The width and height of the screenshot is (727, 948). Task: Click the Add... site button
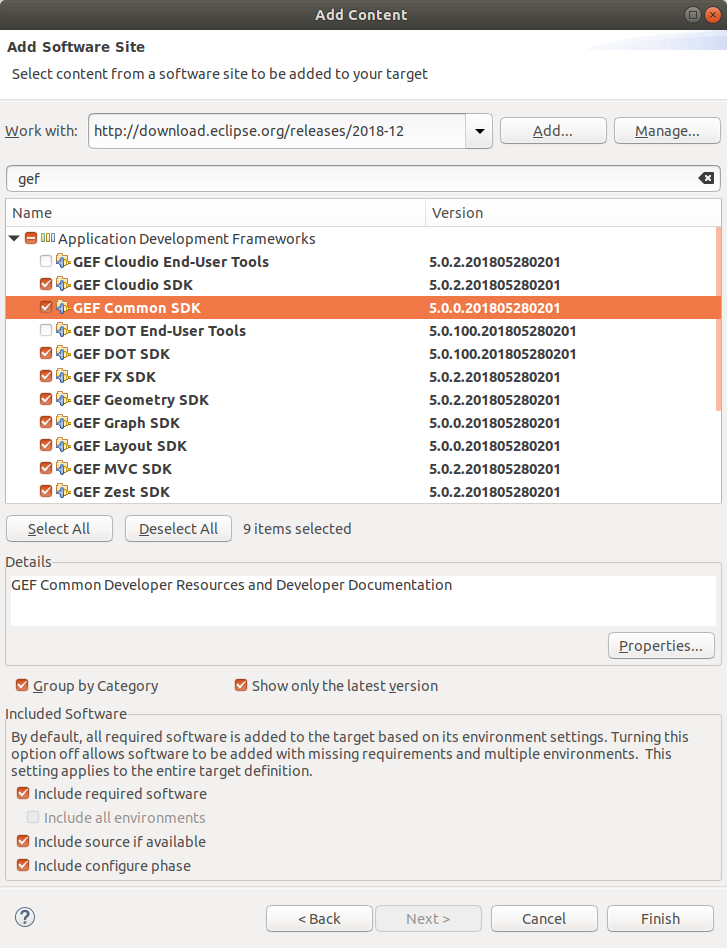pos(553,131)
